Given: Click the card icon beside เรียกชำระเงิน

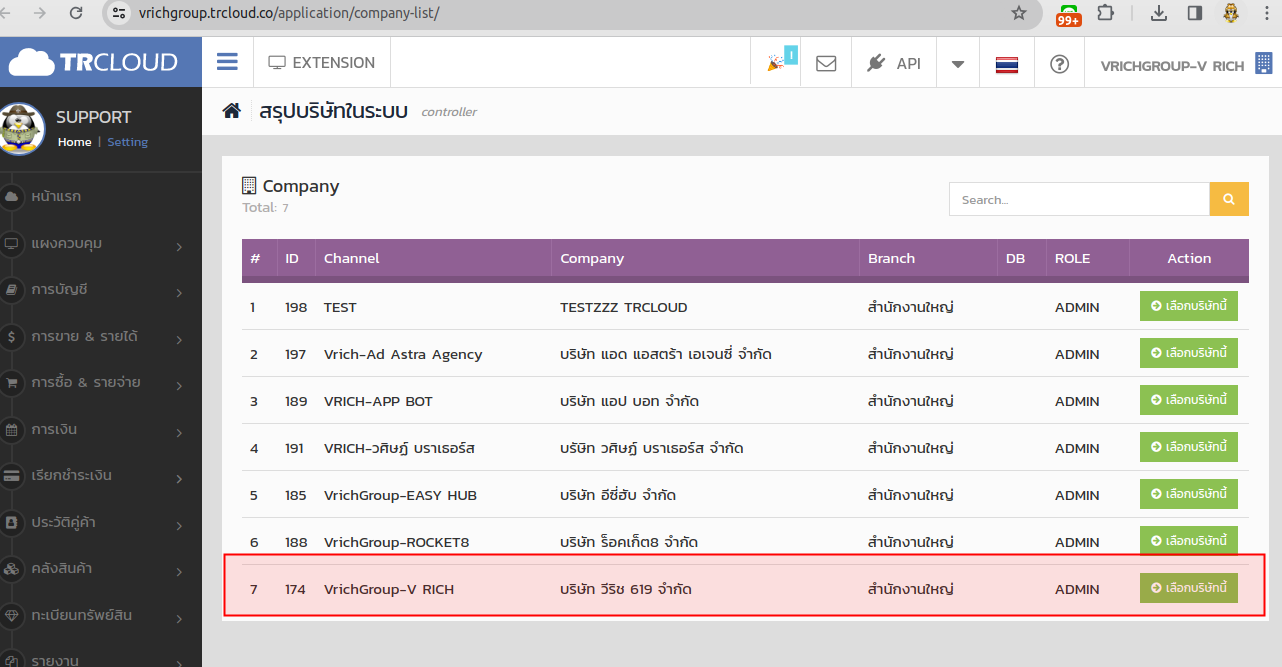Looking at the screenshot, I should 12,476.
